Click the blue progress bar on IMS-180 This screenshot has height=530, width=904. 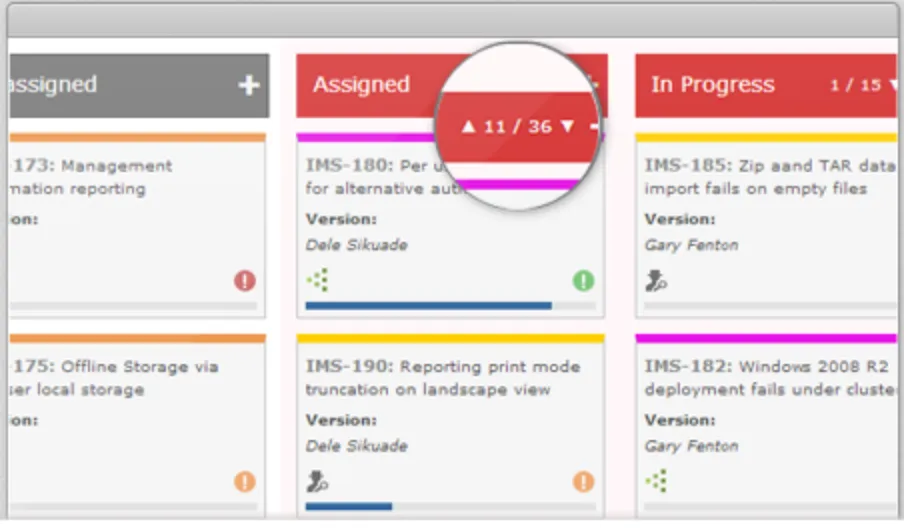coord(428,306)
